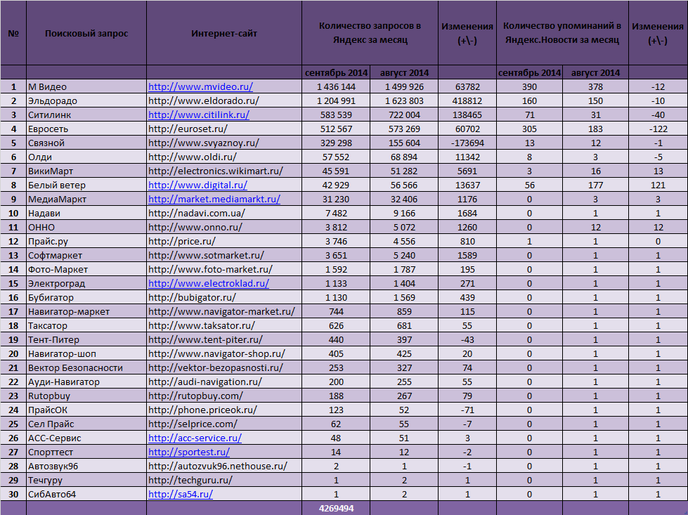Open the electroklad.ru hyperlink

208,283
